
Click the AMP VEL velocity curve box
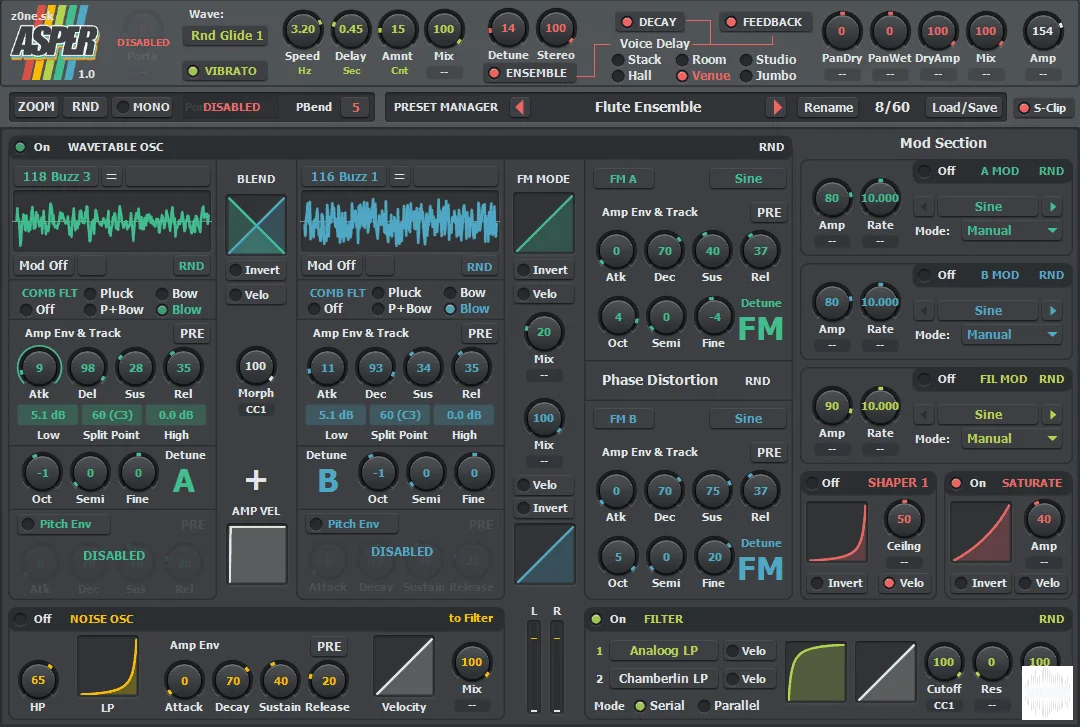tap(257, 555)
